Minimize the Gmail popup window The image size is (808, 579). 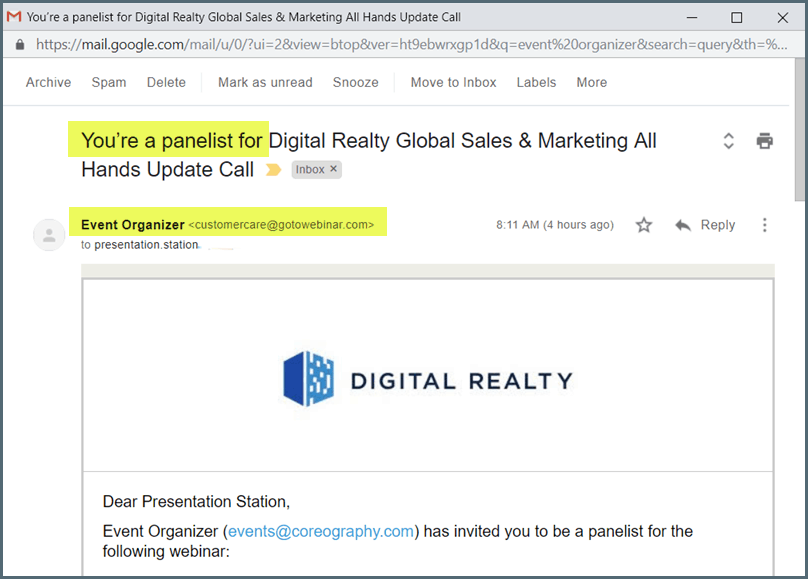[692, 18]
